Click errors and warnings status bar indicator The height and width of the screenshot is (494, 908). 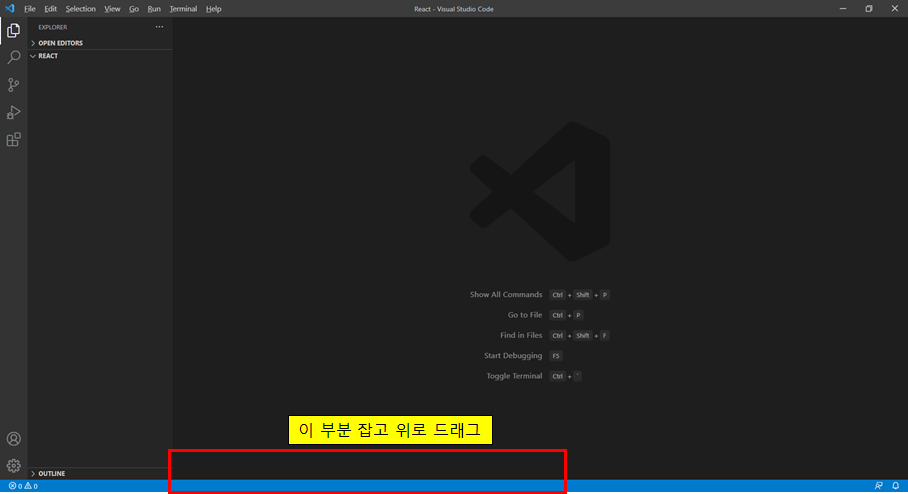coord(23,486)
